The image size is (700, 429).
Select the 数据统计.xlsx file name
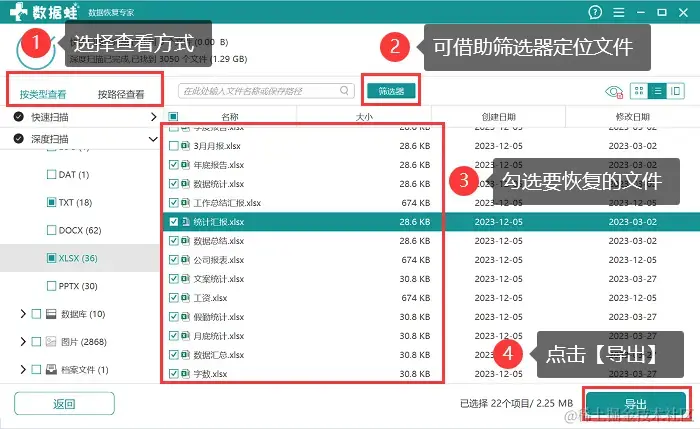pyautogui.click(x=219, y=184)
